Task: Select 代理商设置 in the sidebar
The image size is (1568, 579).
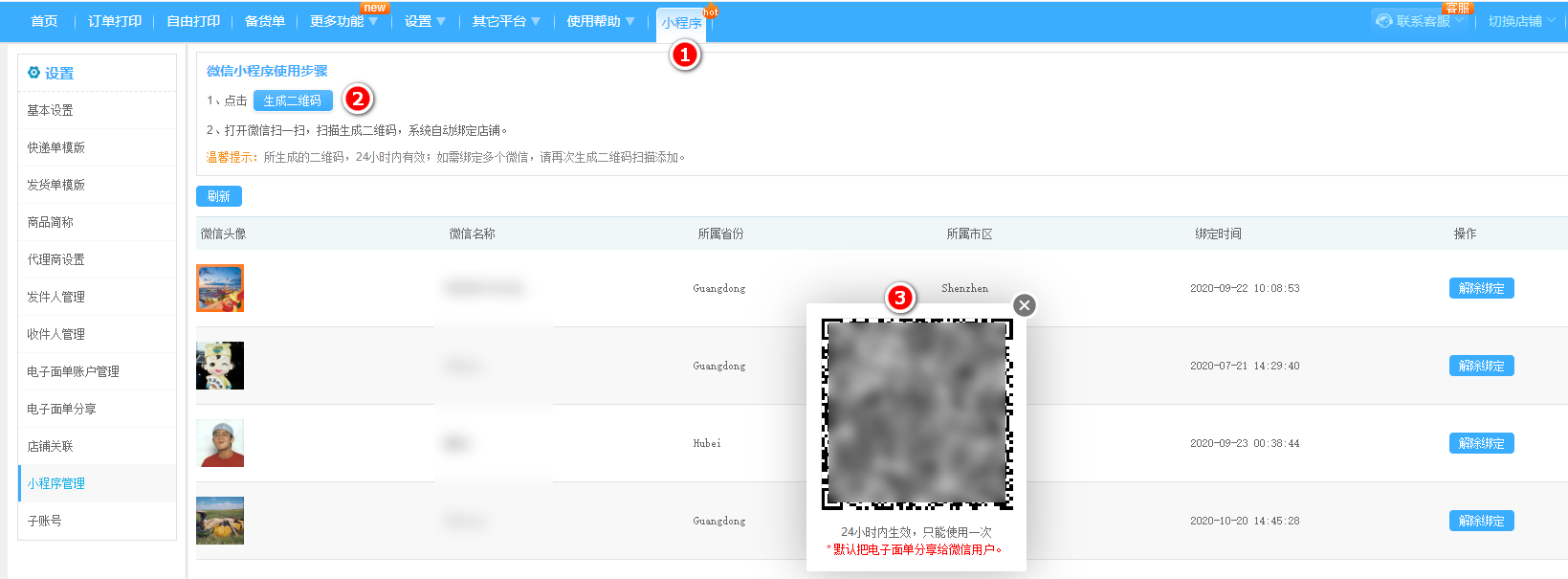Action: [x=97, y=259]
